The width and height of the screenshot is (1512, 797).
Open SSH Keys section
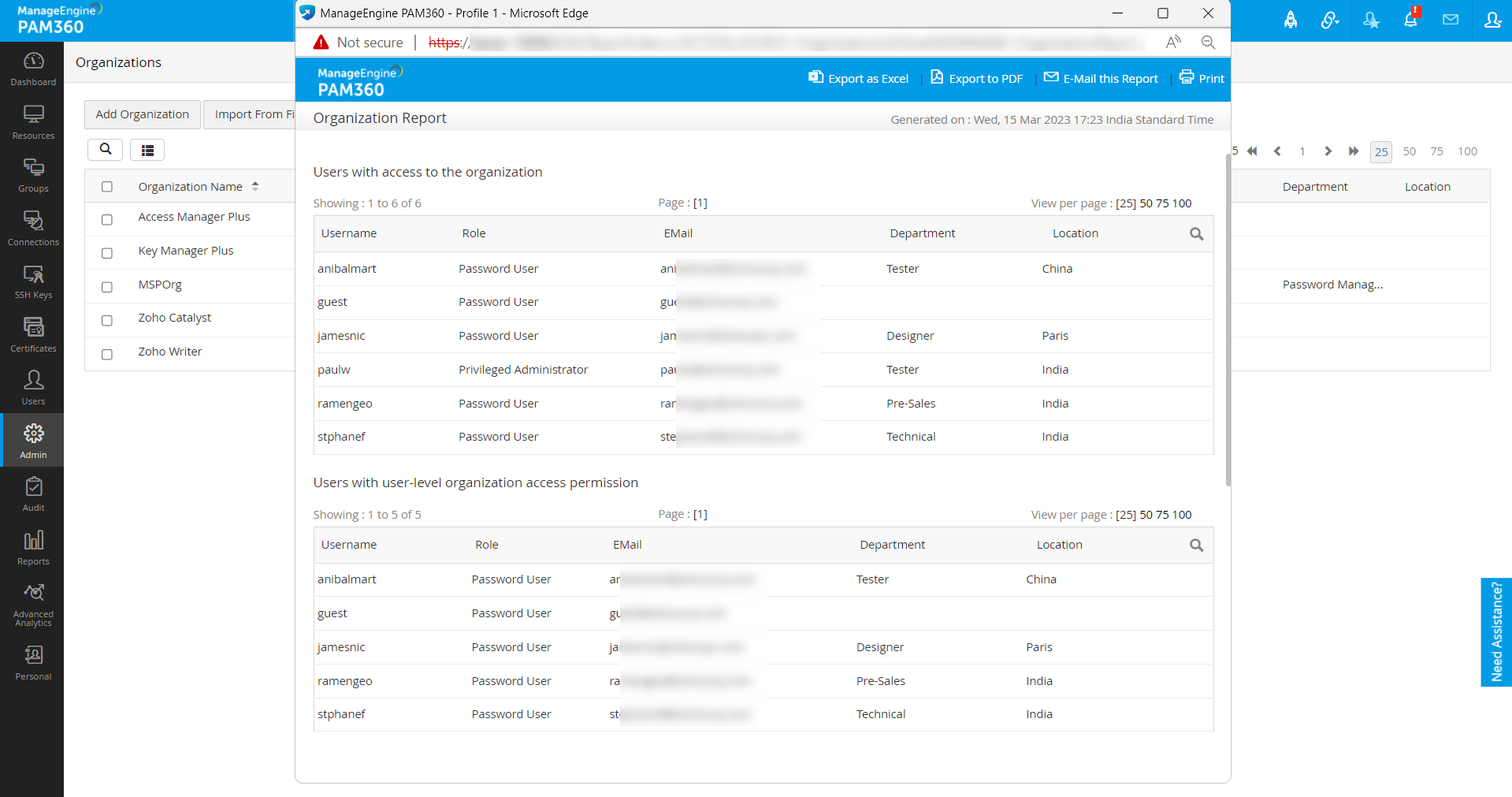click(33, 281)
